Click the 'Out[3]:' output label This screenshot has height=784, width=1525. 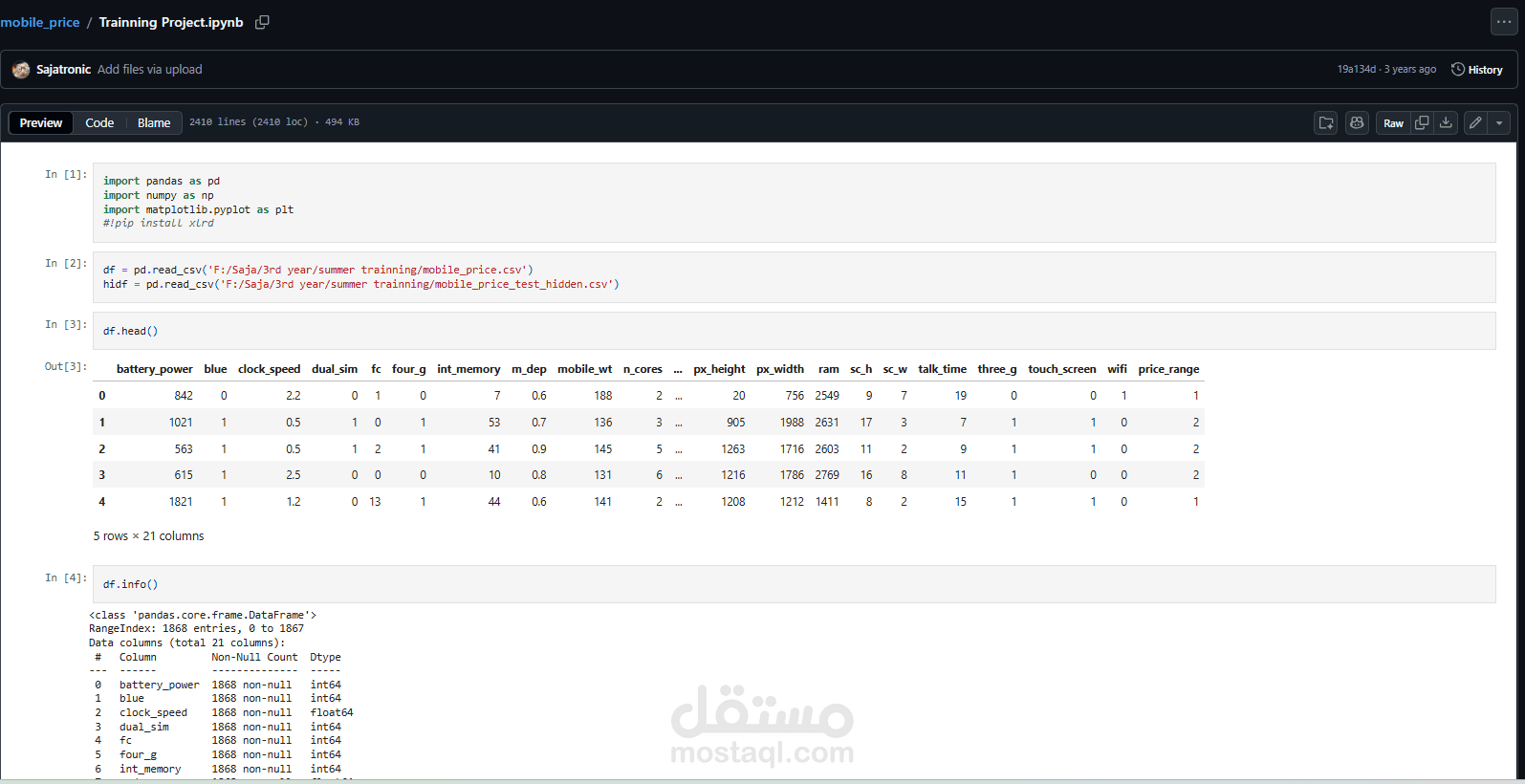click(x=66, y=366)
